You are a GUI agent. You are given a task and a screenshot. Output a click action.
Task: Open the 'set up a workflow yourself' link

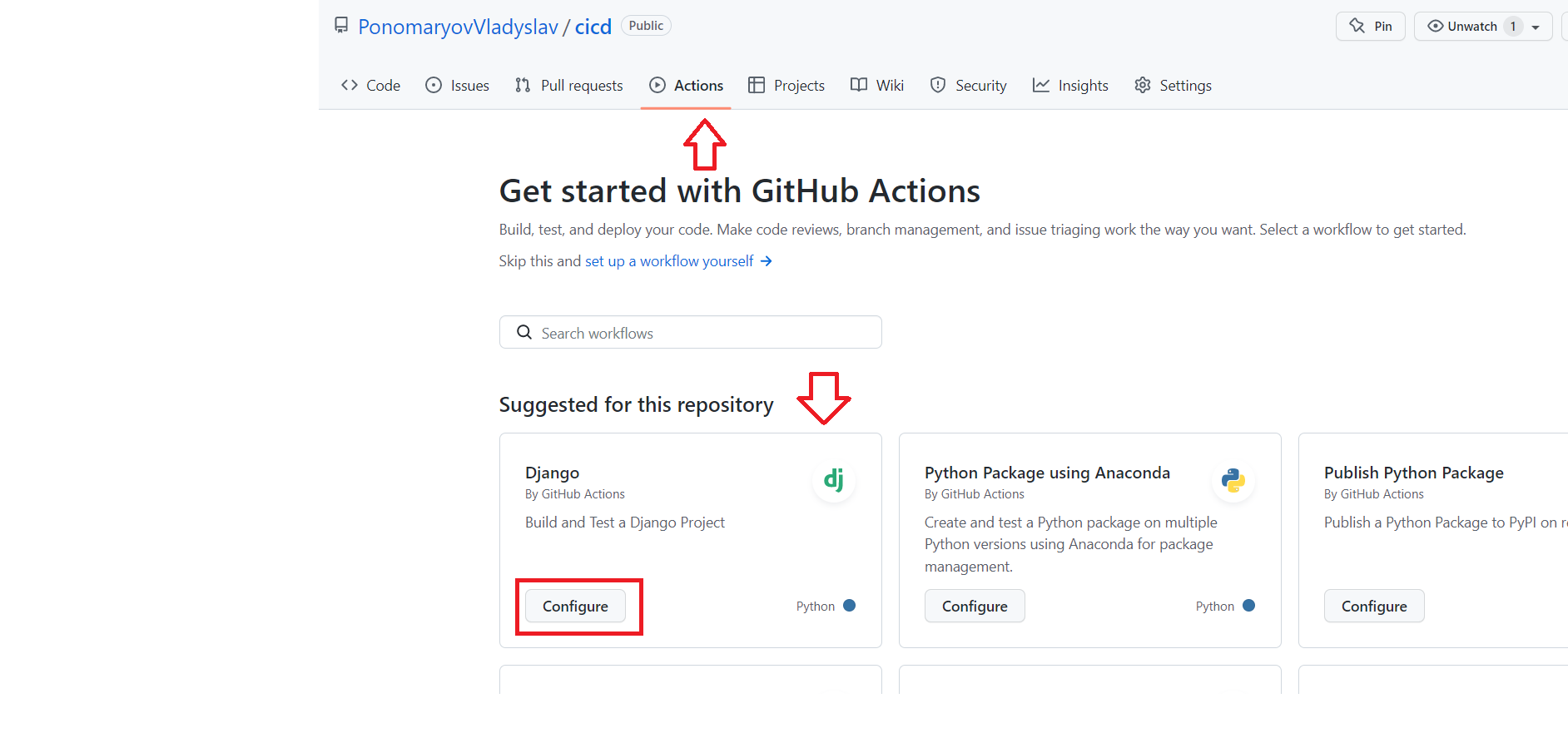[x=669, y=261]
